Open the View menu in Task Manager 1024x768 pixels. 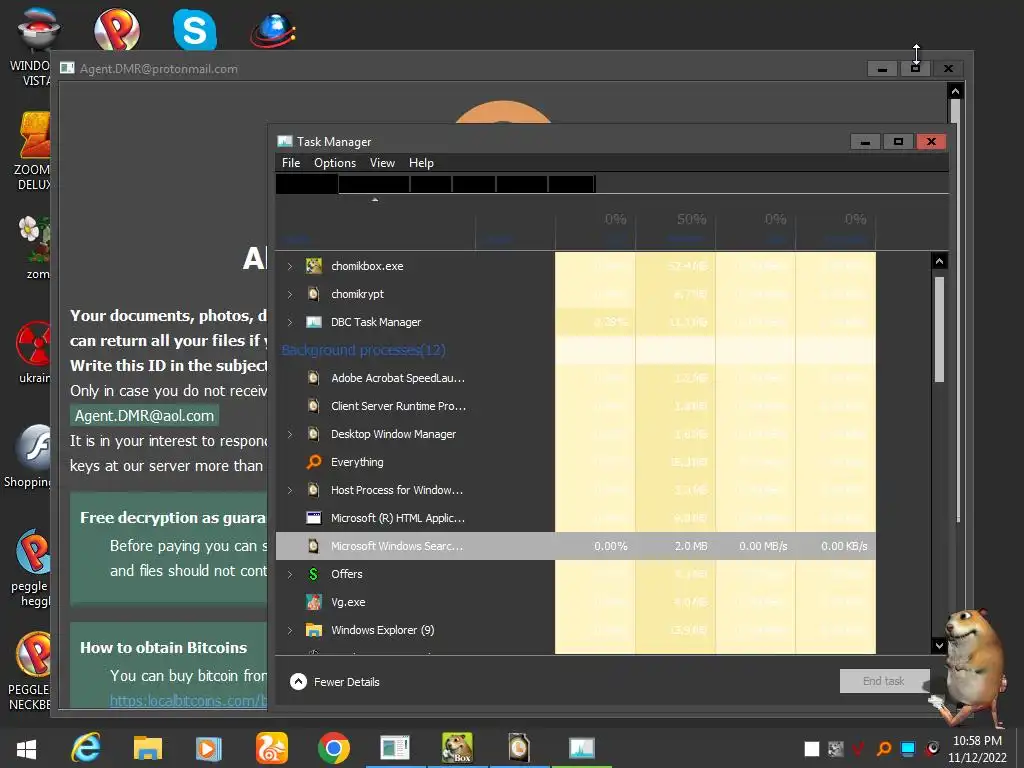382,163
